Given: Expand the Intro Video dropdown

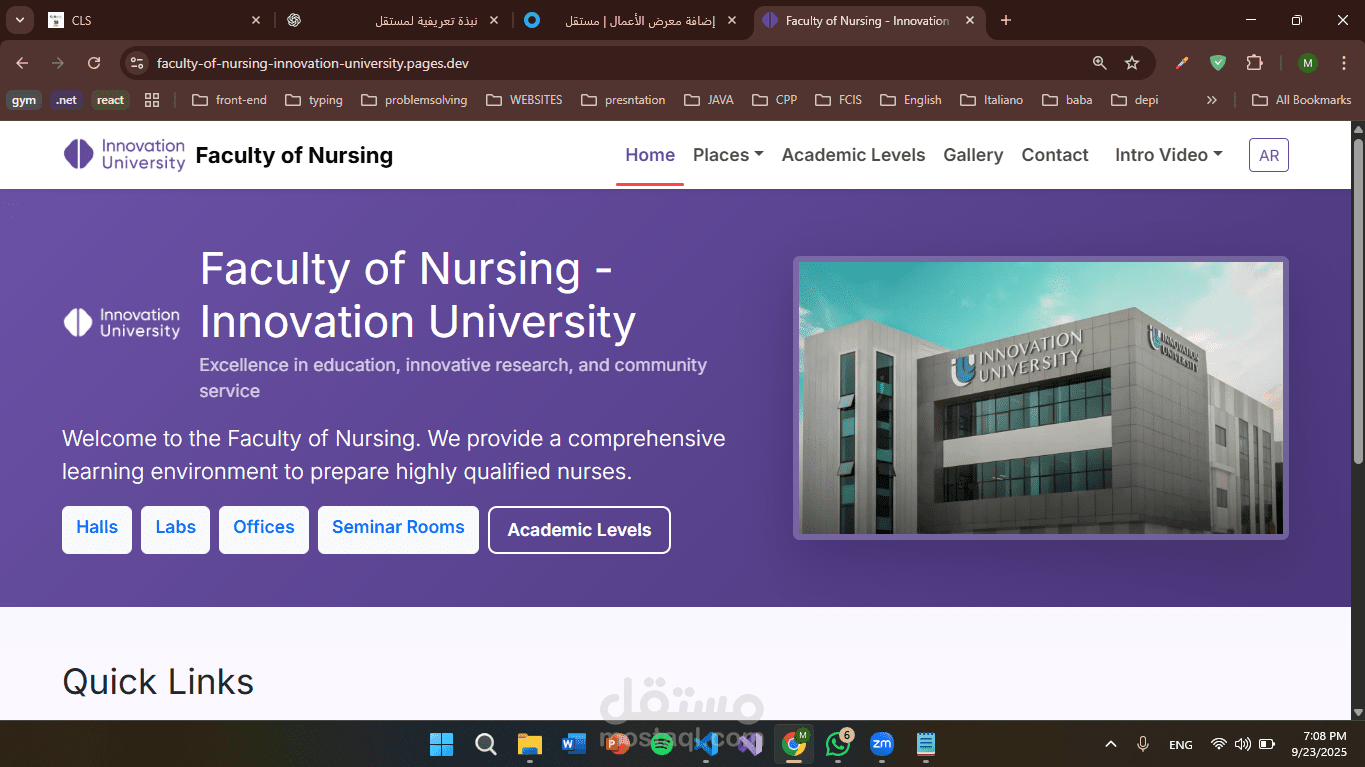Looking at the screenshot, I should point(1168,155).
